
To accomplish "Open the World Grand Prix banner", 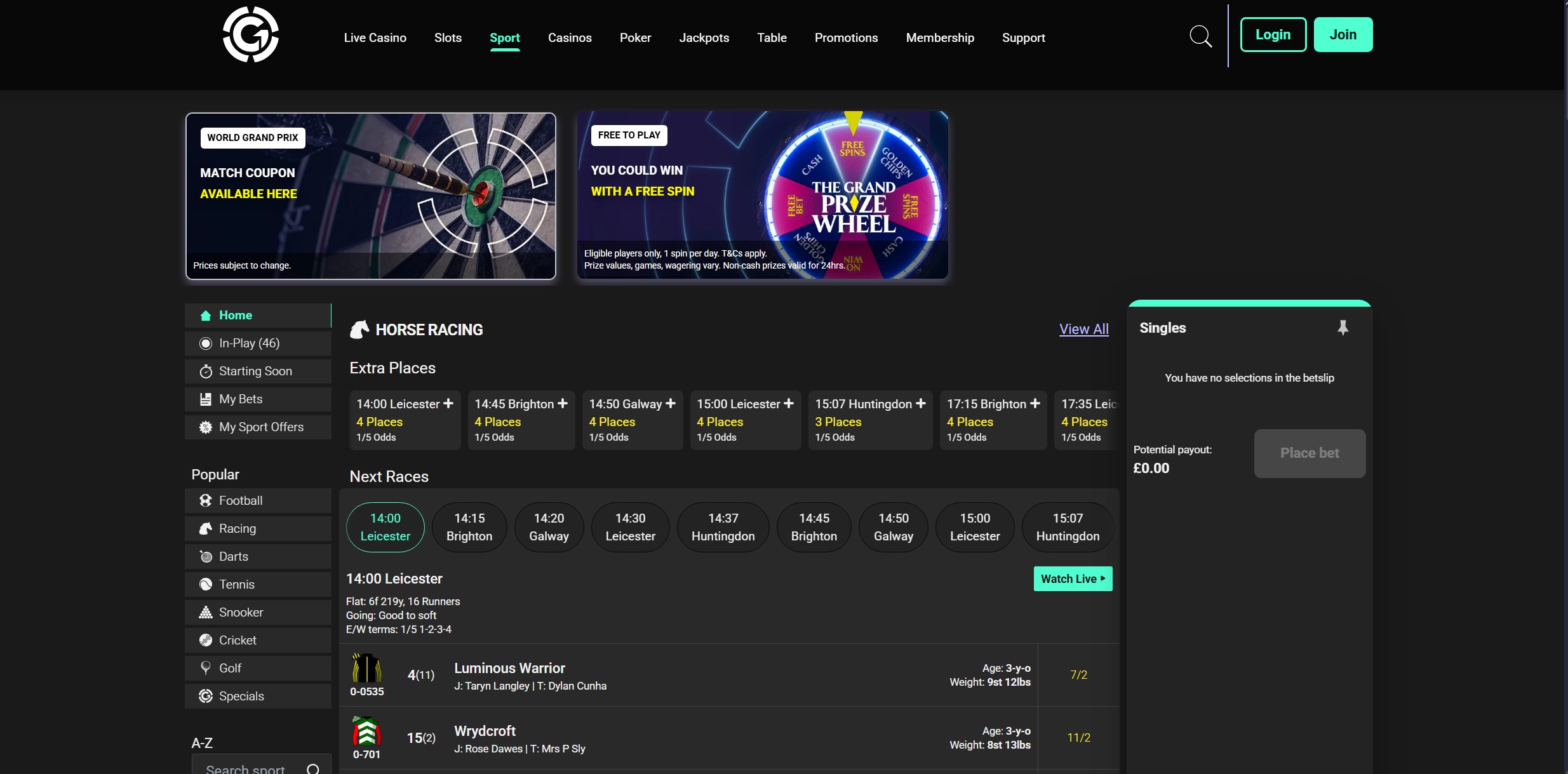I will [x=370, y=196].
